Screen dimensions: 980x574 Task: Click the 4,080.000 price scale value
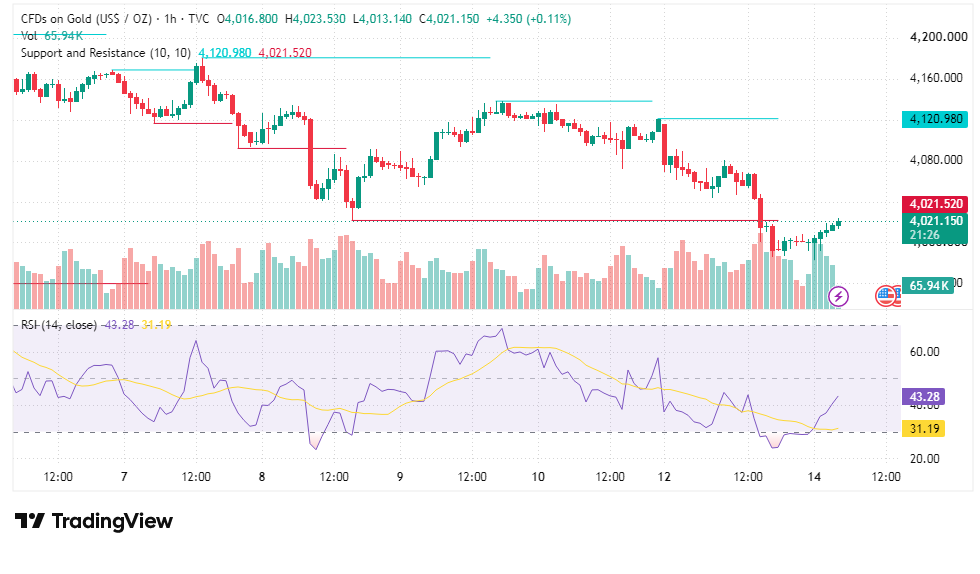pos(936,160)
